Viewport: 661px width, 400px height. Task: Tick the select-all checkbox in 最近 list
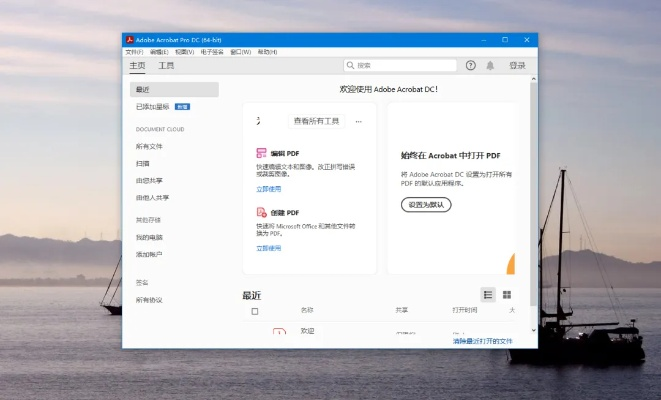(255, 311)
